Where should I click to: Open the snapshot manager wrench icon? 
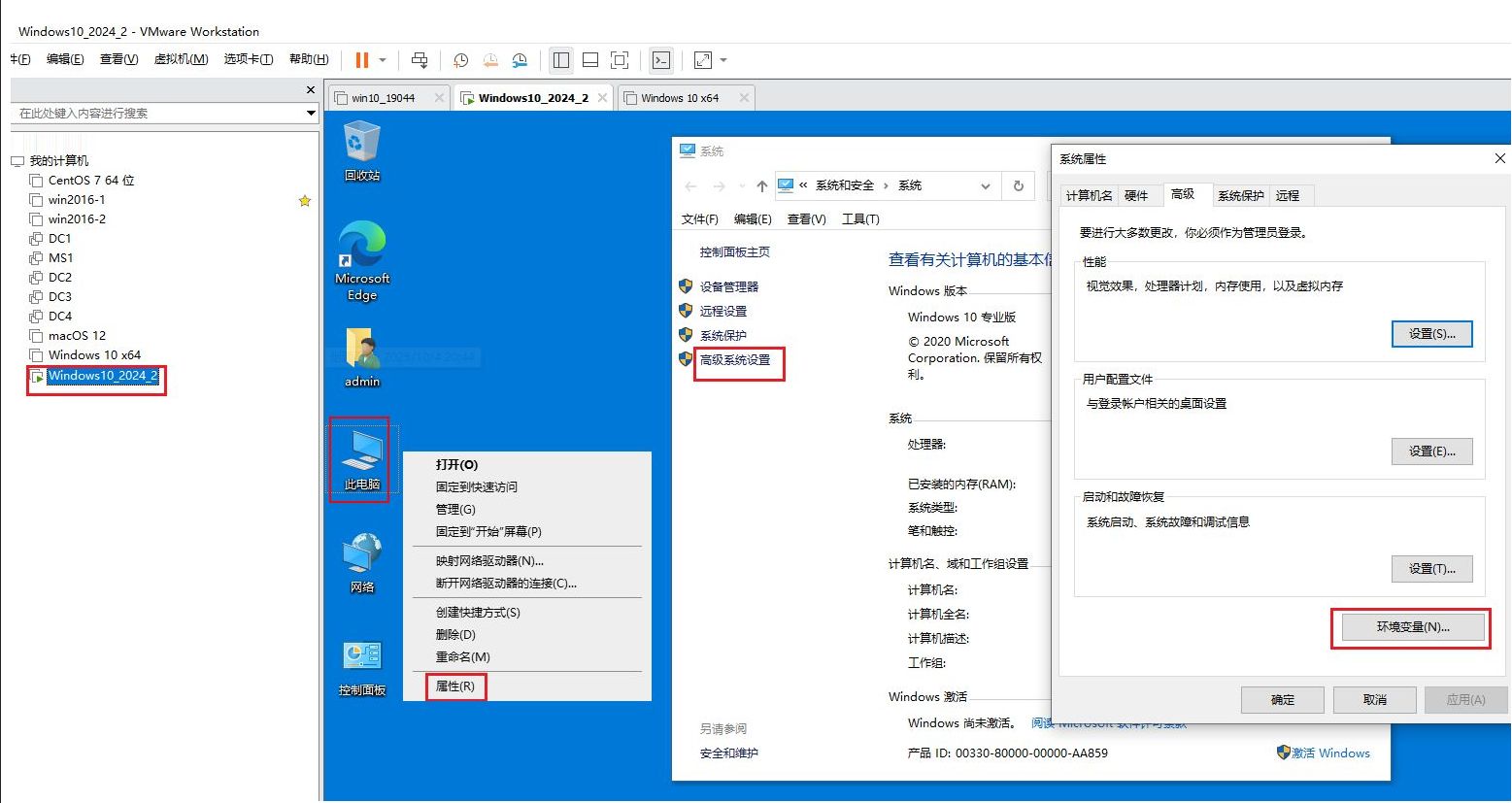[x=521, y=60]
